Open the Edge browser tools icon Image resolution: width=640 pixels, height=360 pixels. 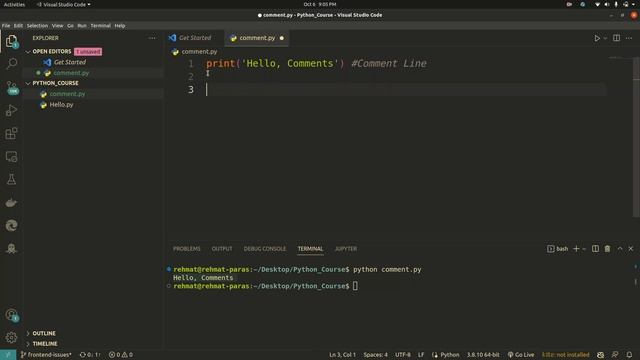point(11,225)
